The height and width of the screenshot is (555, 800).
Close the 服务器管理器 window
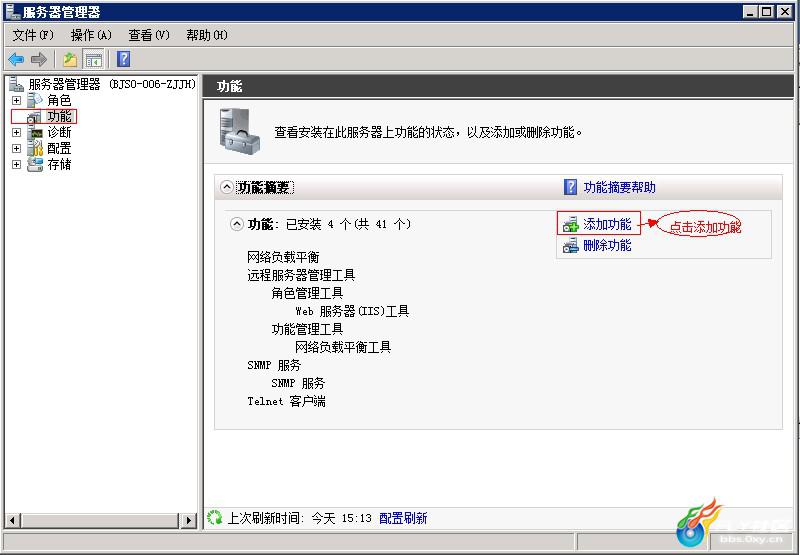point(784,11)
